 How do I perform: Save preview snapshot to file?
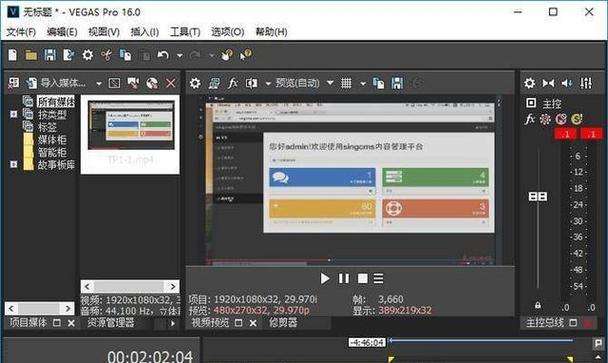click(397, 83)
